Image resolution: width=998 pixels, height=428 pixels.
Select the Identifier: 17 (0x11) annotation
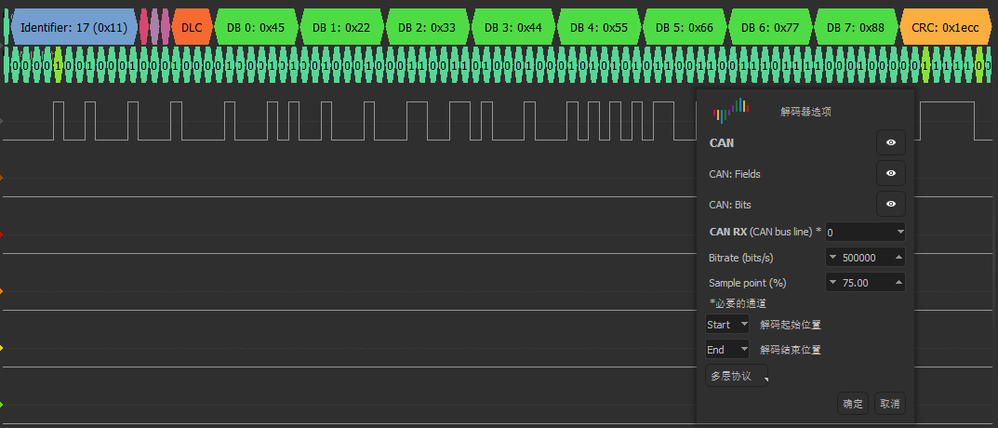74,27
